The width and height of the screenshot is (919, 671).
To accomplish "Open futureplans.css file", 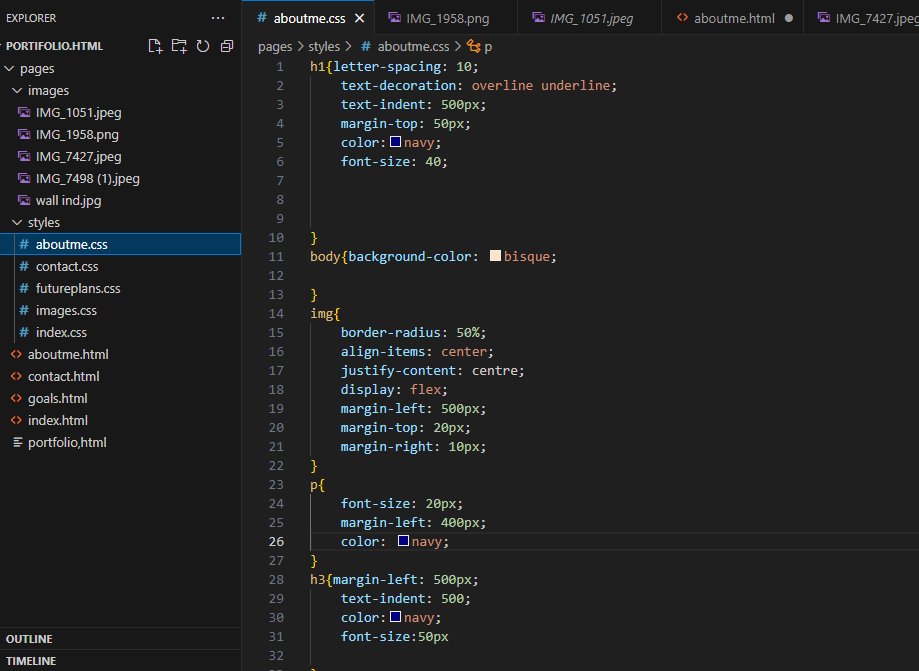I will pyautogui.click(x=120, y=288).
